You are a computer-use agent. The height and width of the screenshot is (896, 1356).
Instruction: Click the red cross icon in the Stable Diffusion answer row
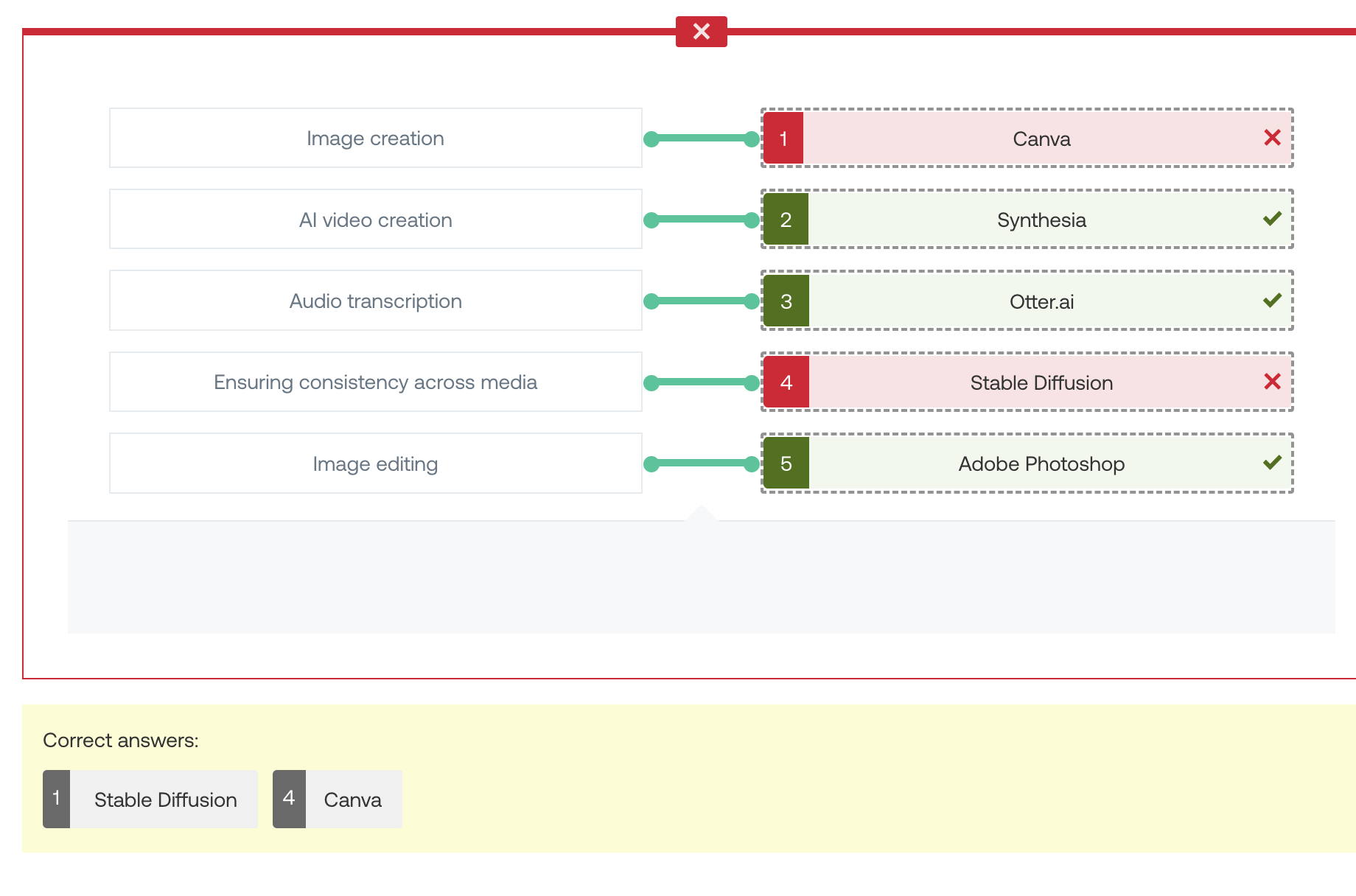(1272, 382)
